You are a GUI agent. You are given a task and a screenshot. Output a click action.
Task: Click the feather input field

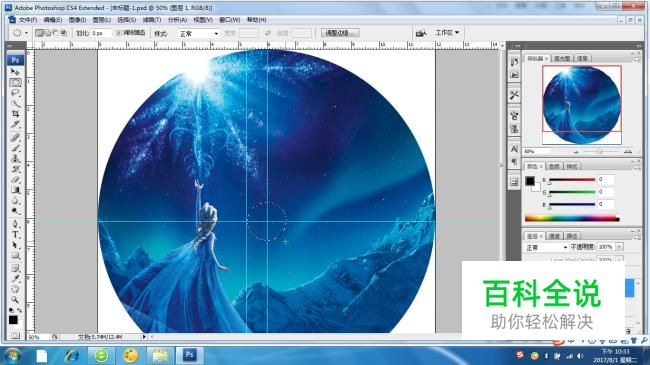[101, 33]
